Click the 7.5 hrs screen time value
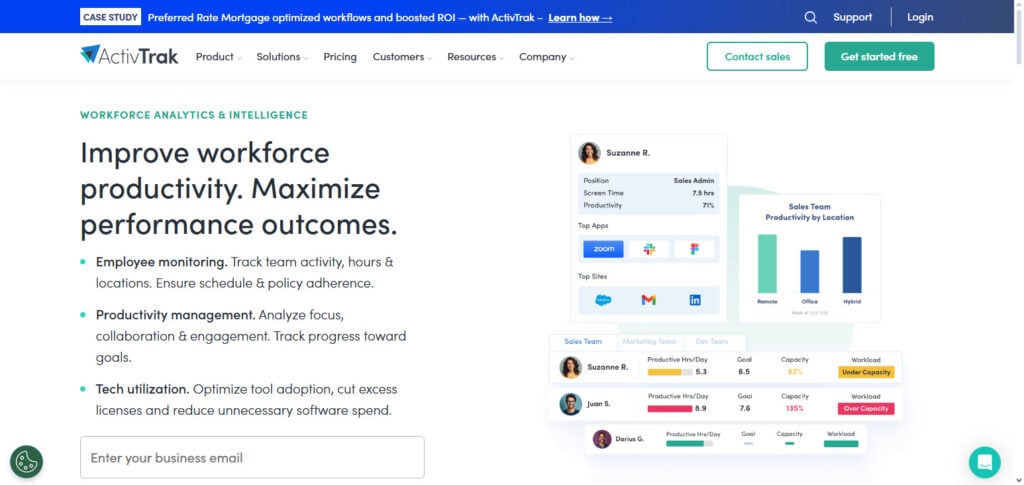The height and width of the screenshot is (485, 1024). pyautogui.click(x=703, y=193)
